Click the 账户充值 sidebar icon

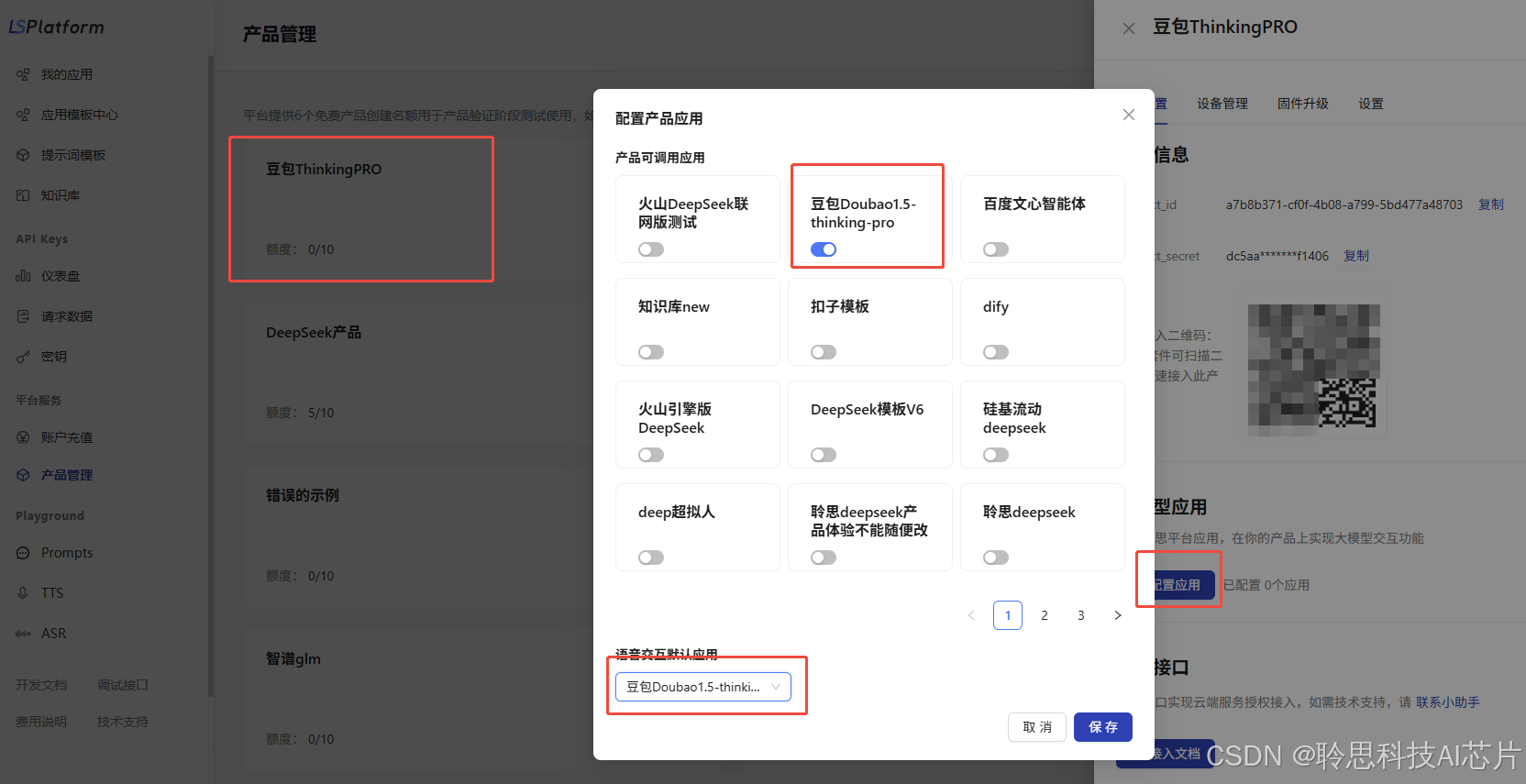[23, 437]
